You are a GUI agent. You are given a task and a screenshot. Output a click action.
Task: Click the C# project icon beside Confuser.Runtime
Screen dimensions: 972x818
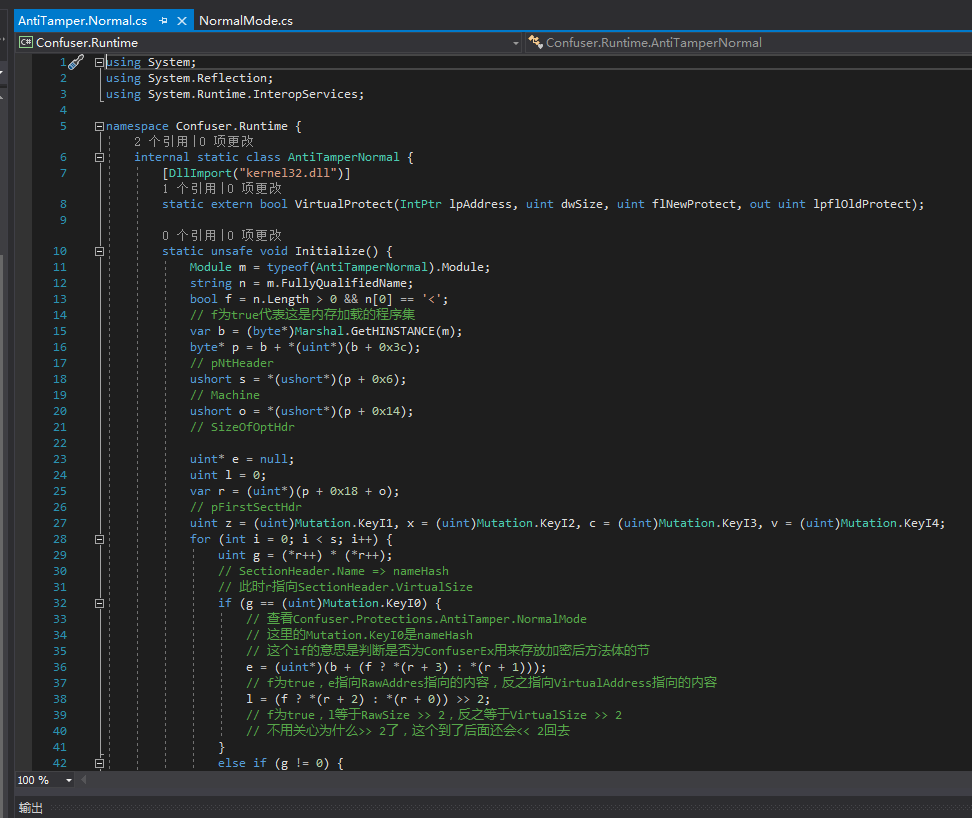tap(25, 43)
